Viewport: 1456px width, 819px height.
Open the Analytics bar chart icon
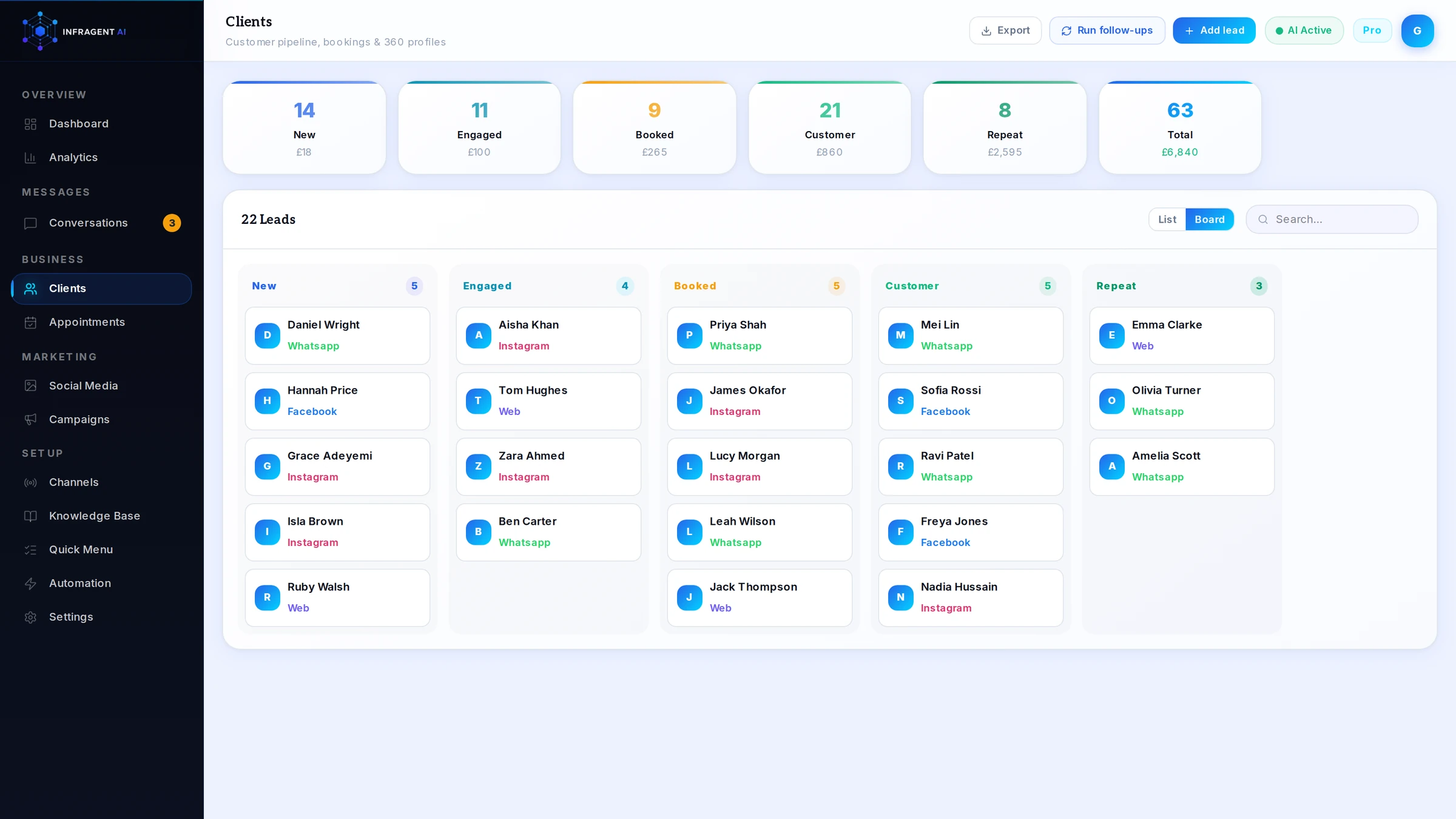click(30, 158)
